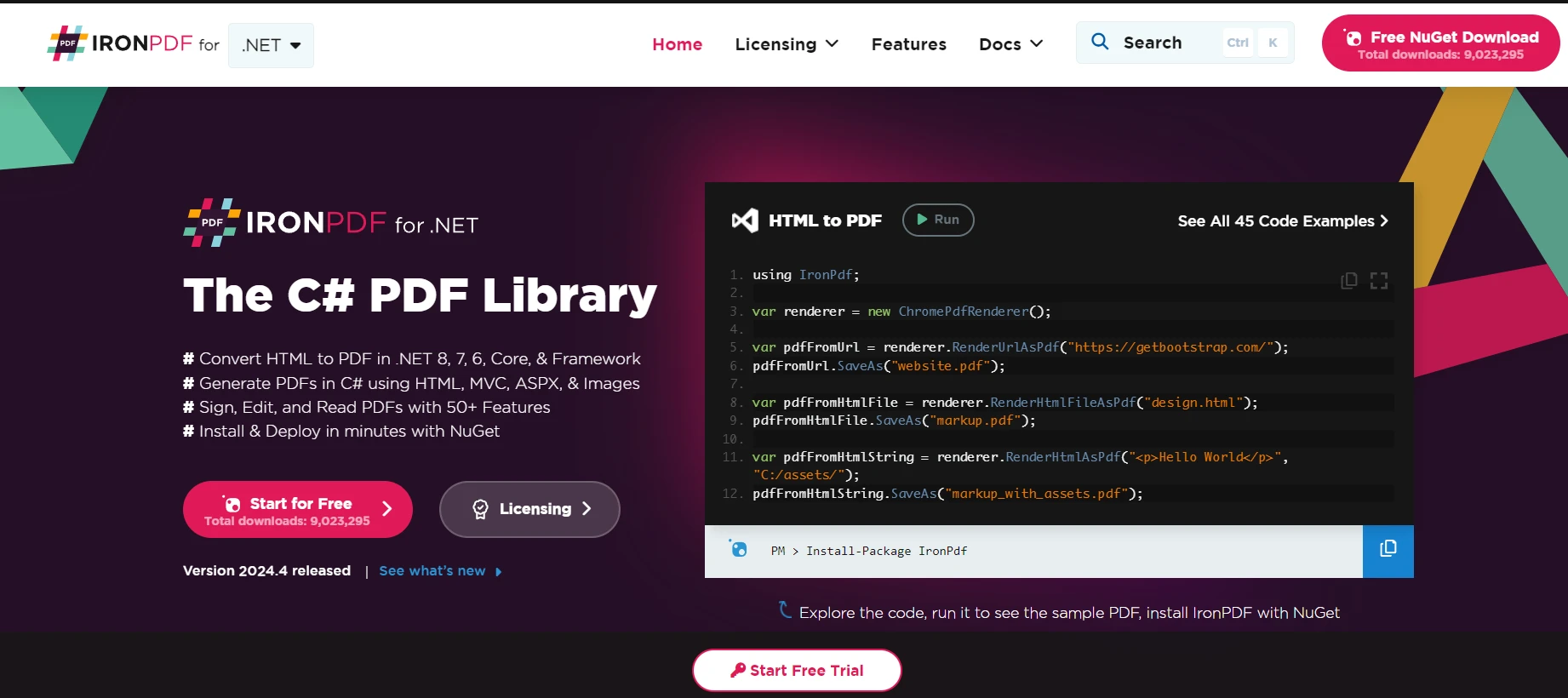Expand the Docs navigation menu
The height and width of the screenshot is (698, 1568).
pyautogui.click(x=1010, y=44)
